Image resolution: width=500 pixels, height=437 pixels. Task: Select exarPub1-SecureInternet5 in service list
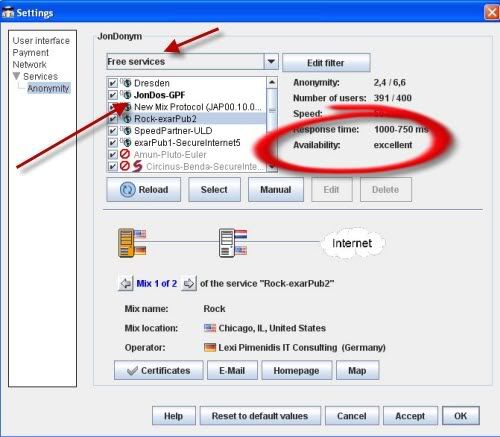(x=187, y=143)
